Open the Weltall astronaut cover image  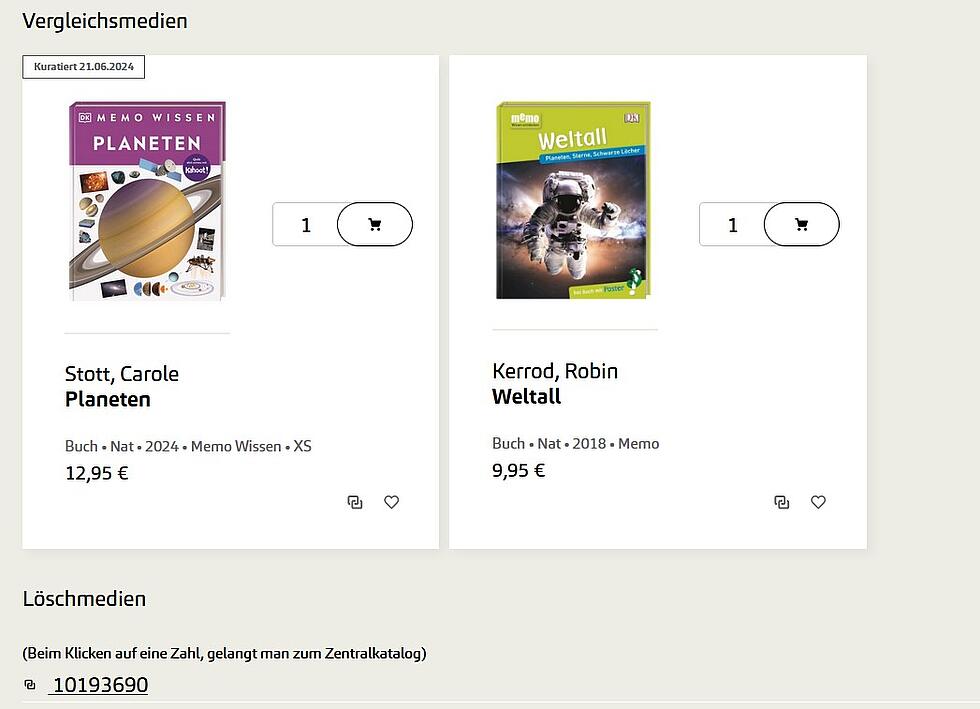pos(573,200)
